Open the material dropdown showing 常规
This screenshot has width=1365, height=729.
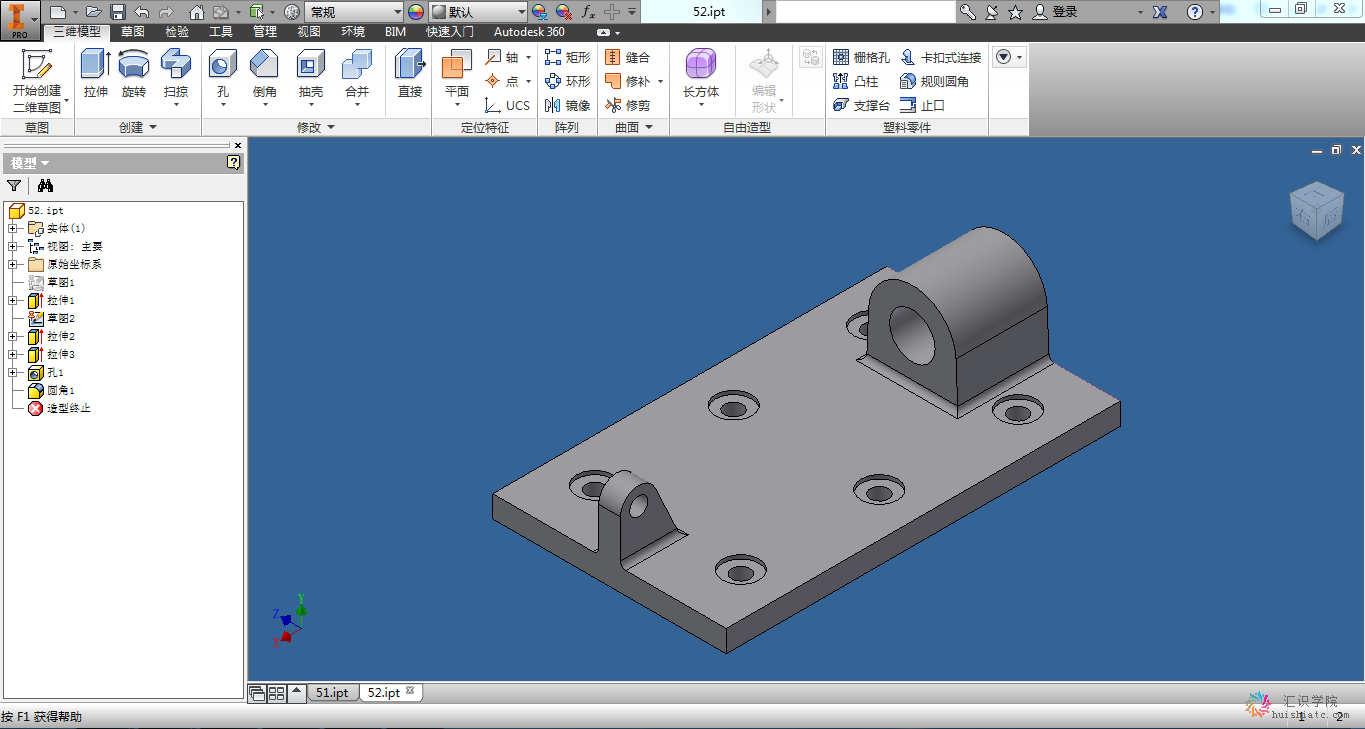tap(355, 12)
